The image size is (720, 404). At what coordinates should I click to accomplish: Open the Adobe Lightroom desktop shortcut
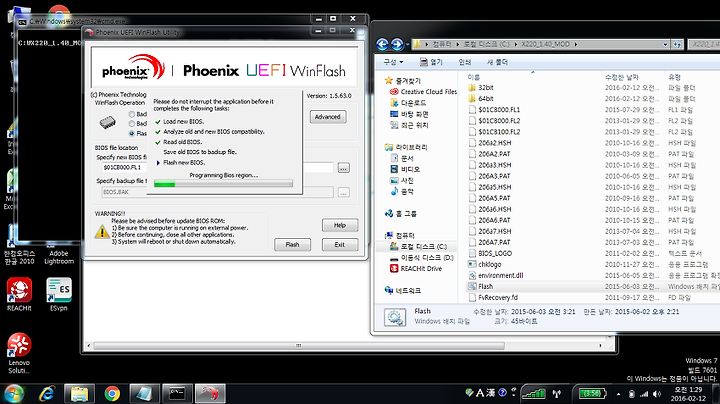point(59,257)
